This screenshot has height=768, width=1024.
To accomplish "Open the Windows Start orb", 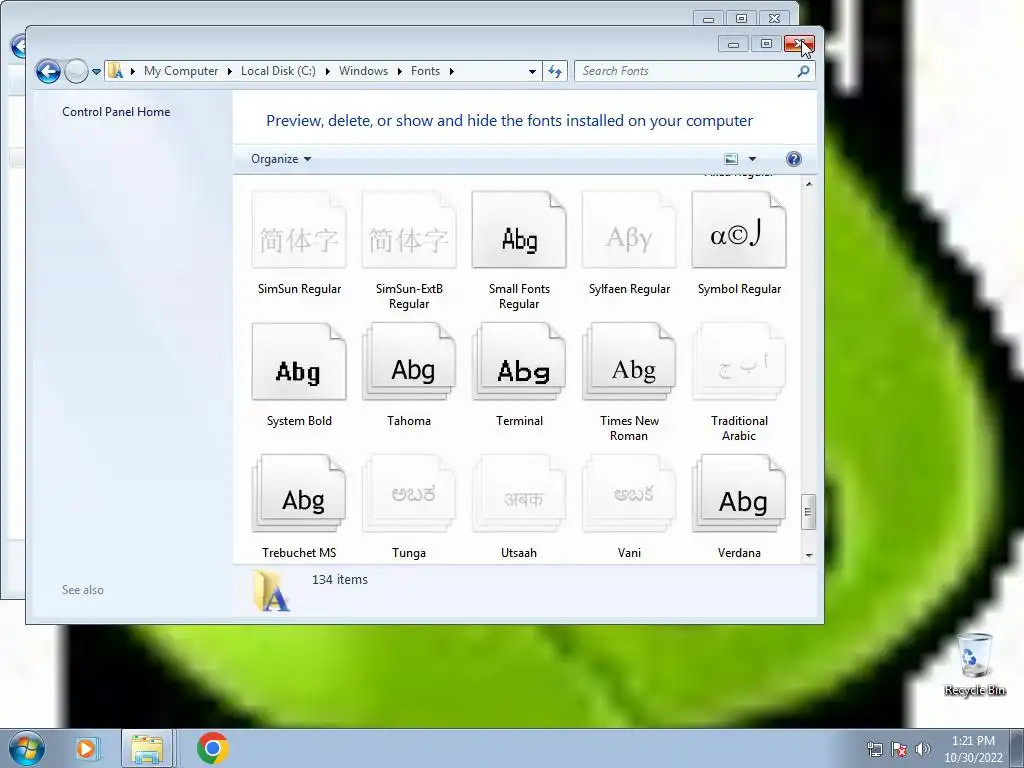I will pos(26,748).
